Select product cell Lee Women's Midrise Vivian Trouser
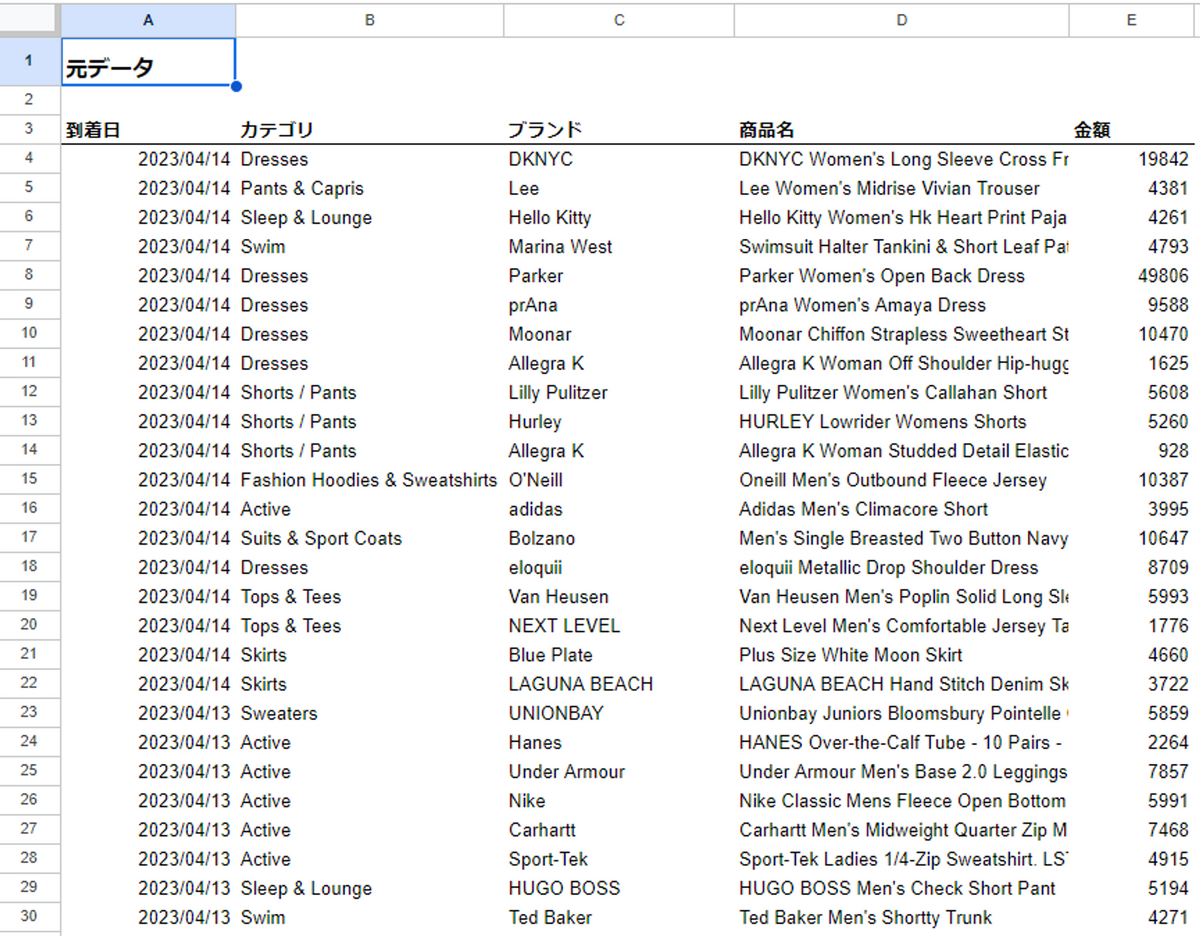 (x=902, y=188)
